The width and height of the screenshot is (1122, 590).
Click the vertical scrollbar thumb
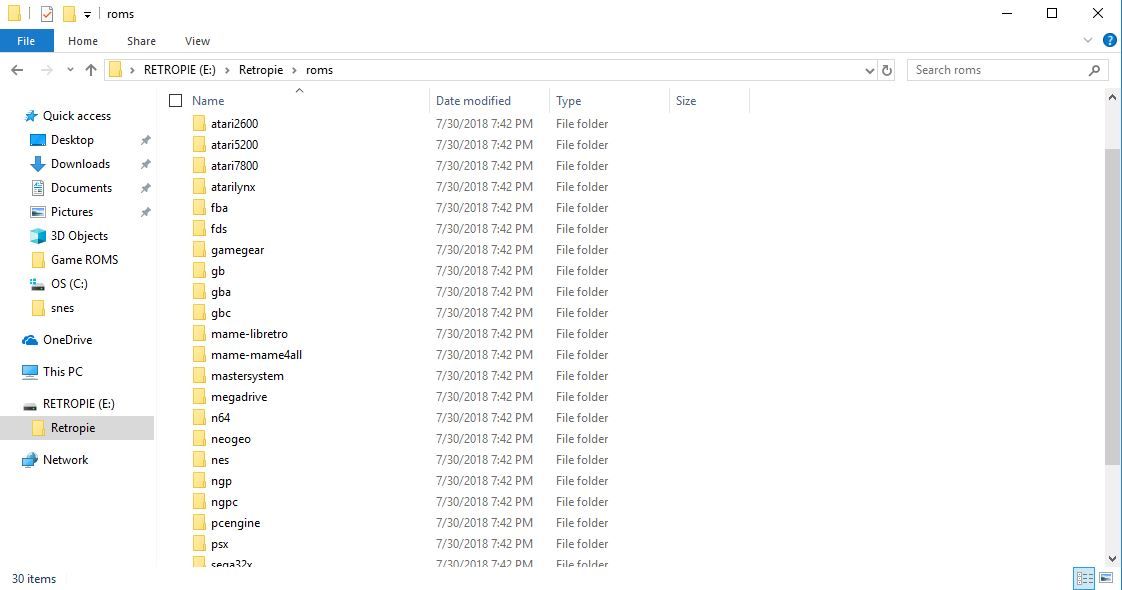coord(1112,308)
